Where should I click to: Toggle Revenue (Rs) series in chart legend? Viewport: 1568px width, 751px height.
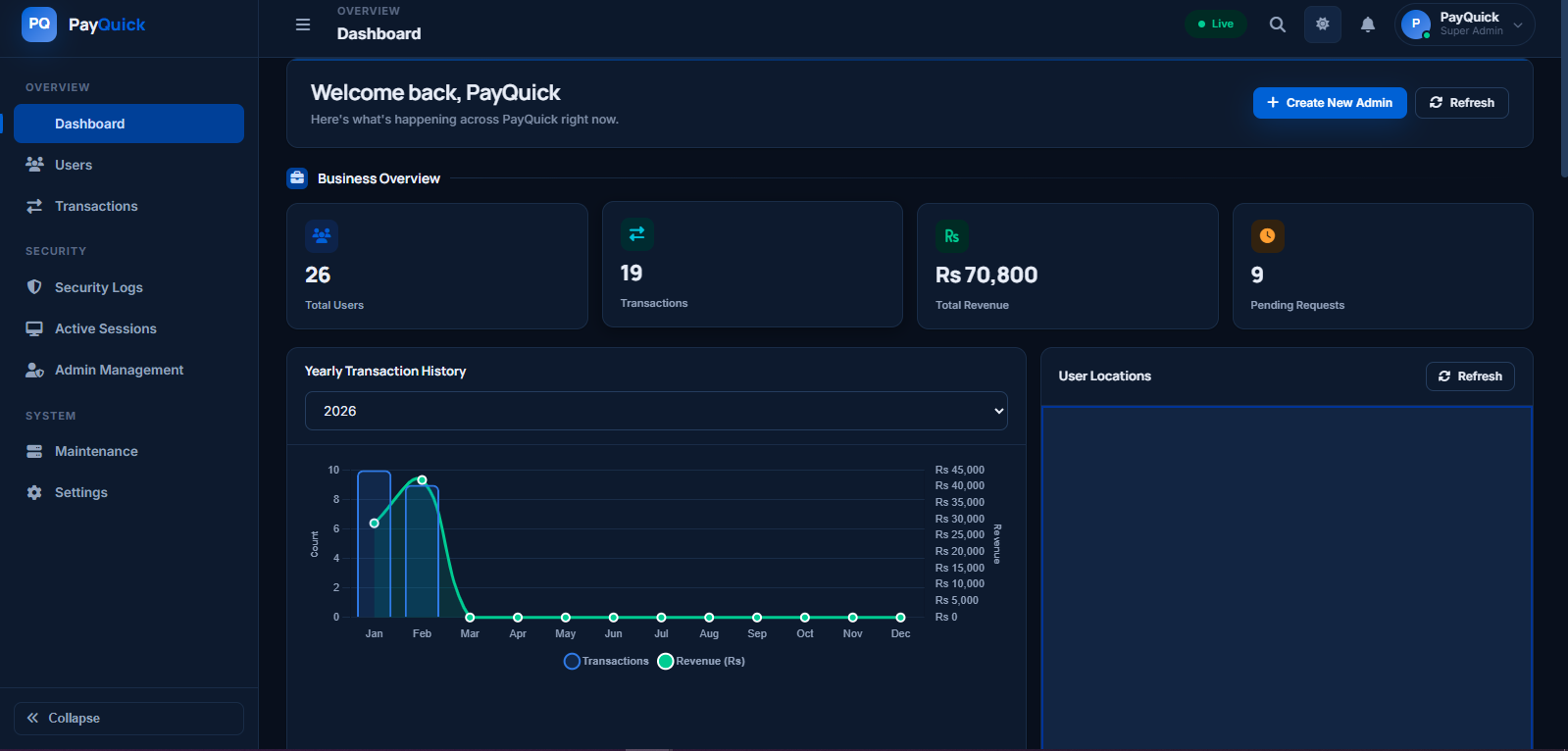701,661
